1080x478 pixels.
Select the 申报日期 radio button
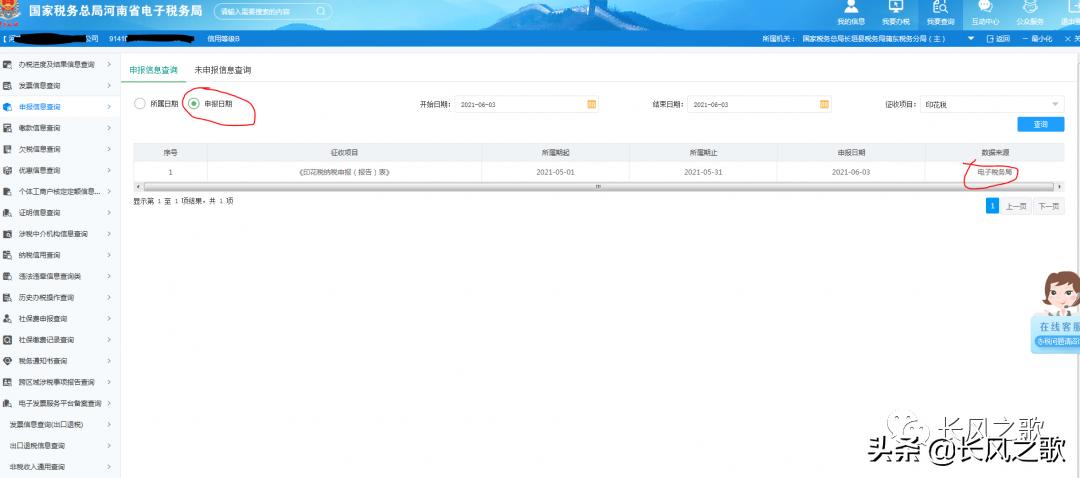pos(194,104)
